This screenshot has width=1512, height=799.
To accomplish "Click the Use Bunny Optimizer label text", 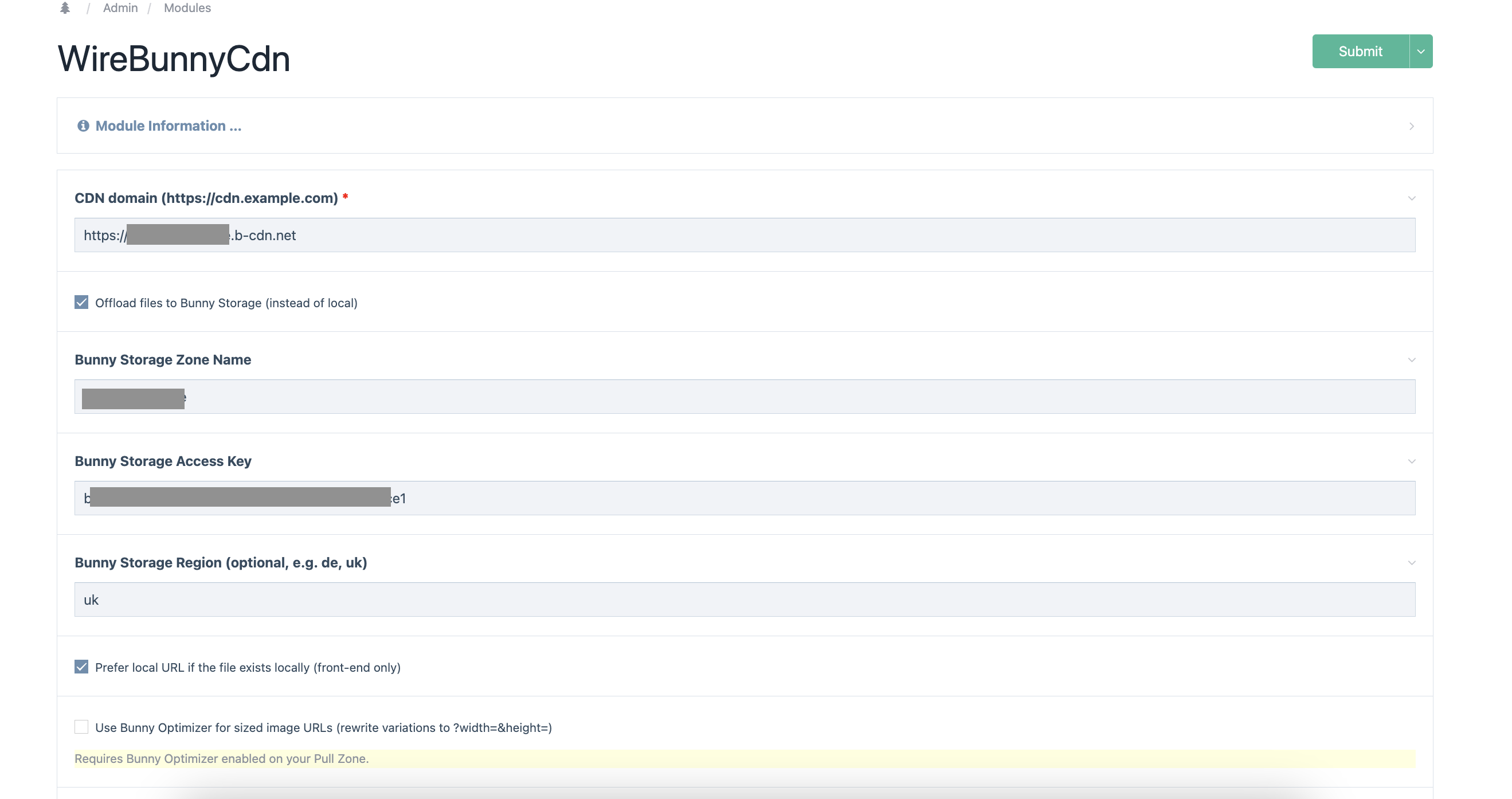I will pos(323,728).
